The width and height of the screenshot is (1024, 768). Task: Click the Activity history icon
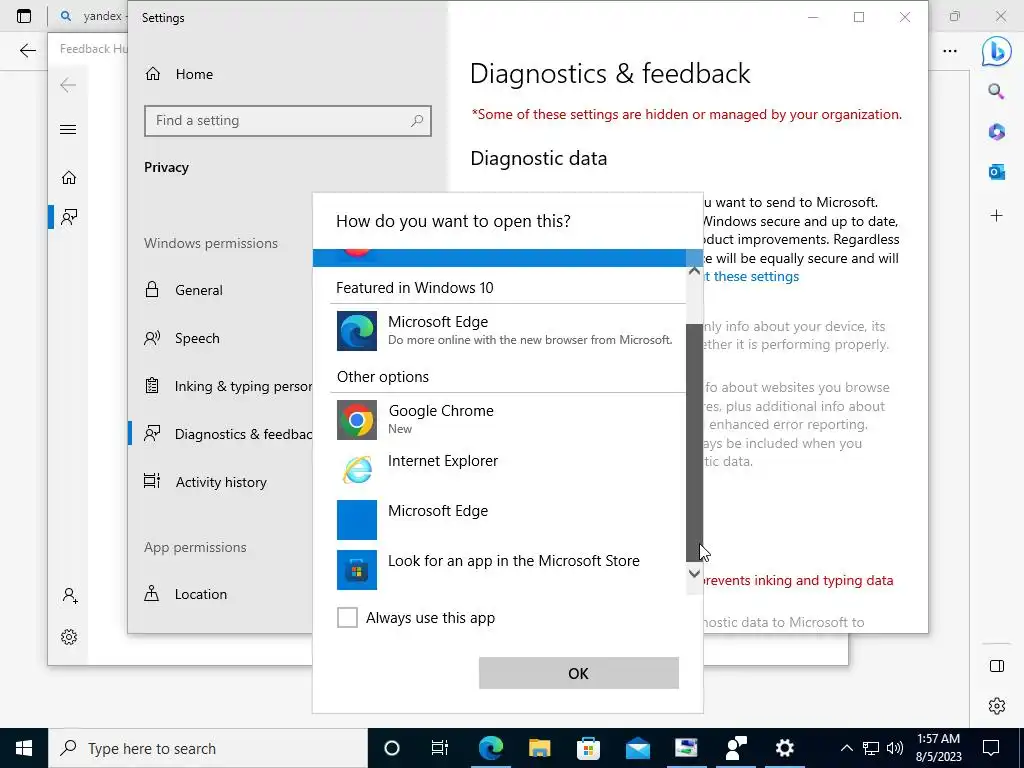(152, 481)
